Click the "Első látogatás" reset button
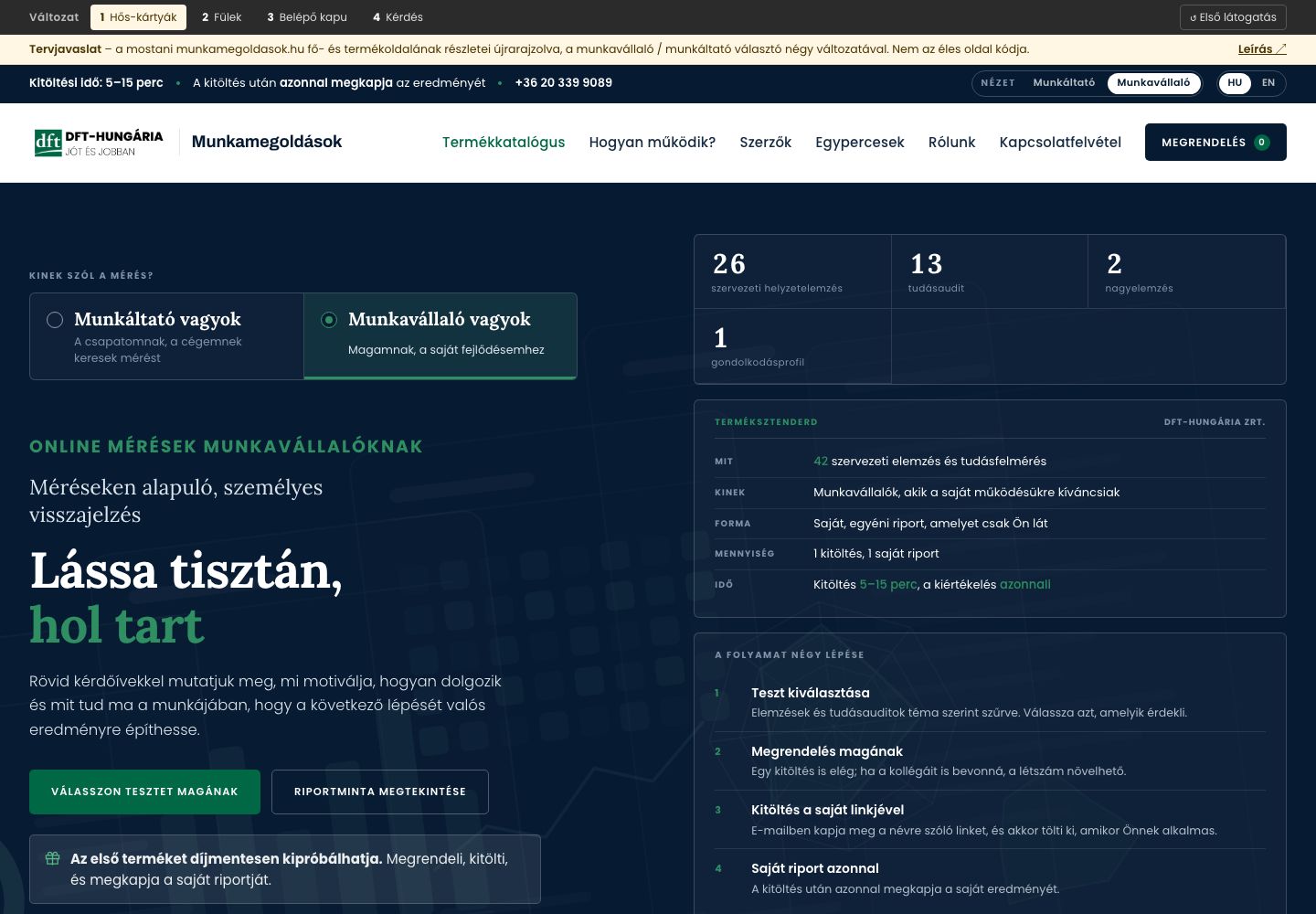Viewport: 1316px width, 914px height. 1233,17
